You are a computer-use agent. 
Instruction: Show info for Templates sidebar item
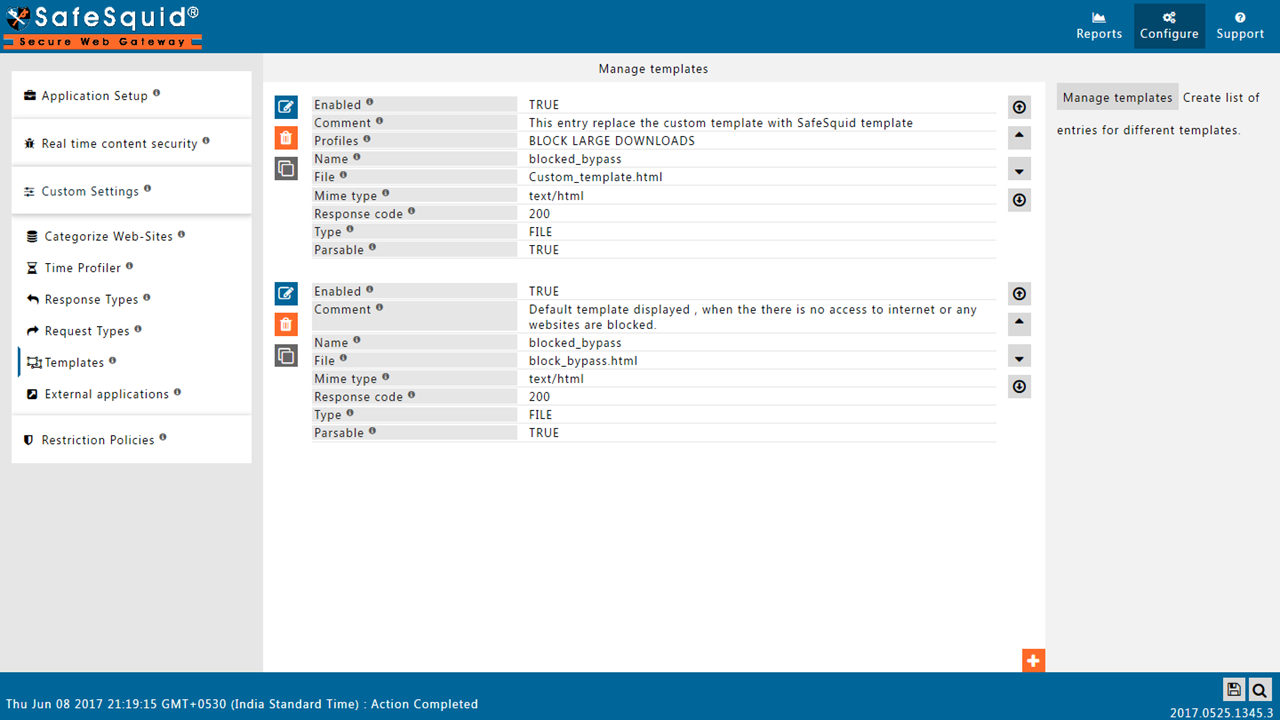tap(112, 360)
